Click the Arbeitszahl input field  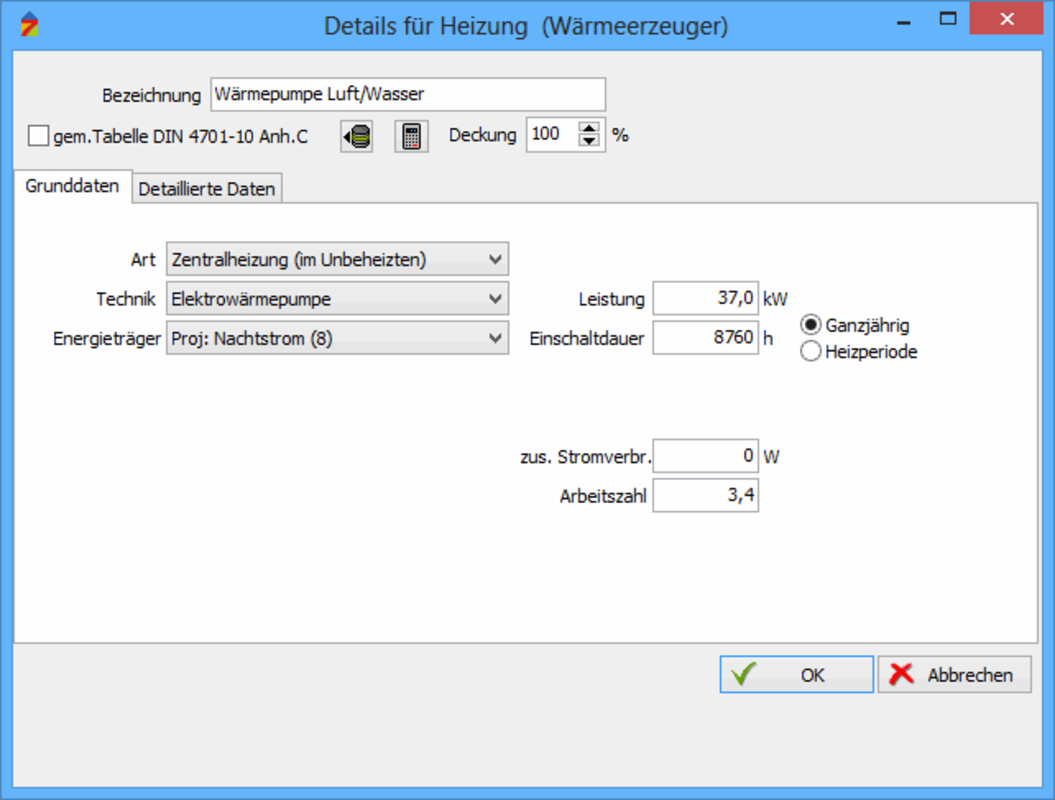[x=705, y=496]
